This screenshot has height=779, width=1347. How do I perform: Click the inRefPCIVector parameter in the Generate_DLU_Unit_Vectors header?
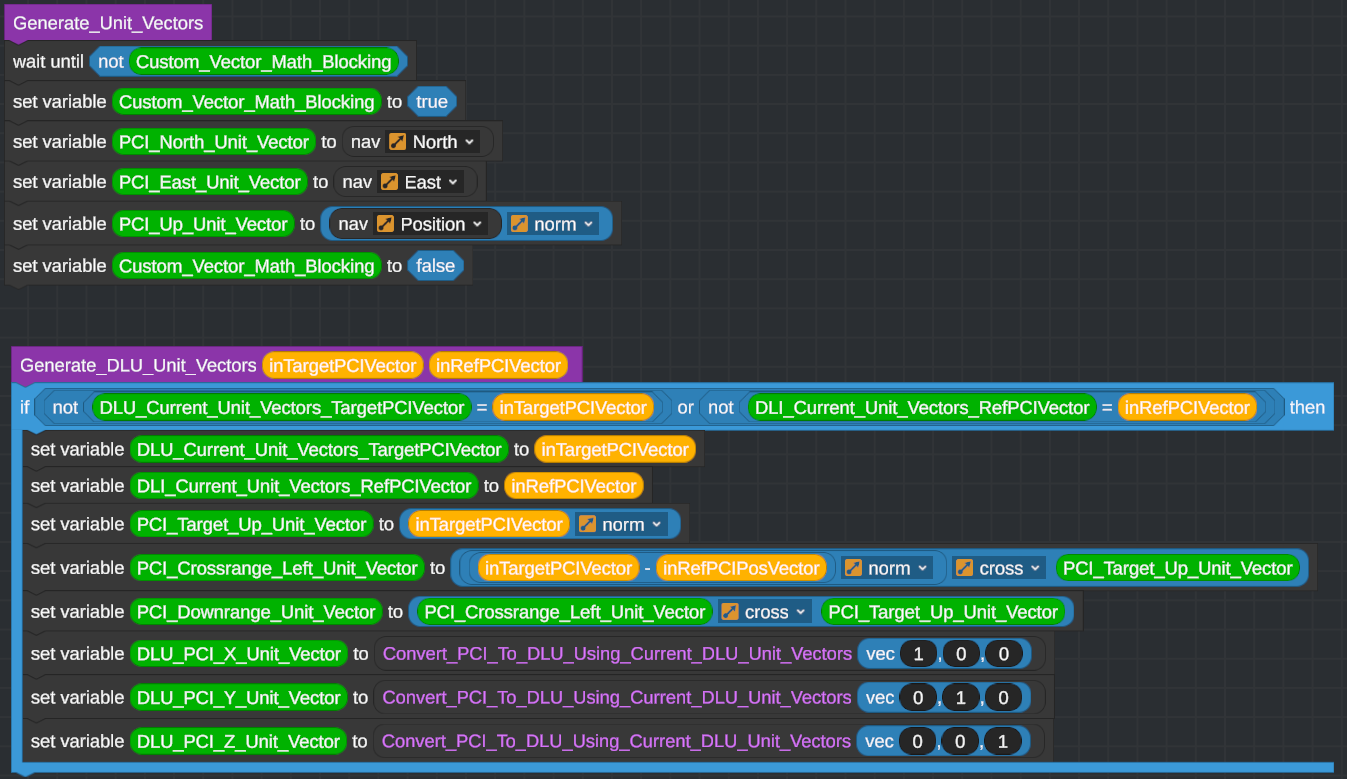[499, 366]
